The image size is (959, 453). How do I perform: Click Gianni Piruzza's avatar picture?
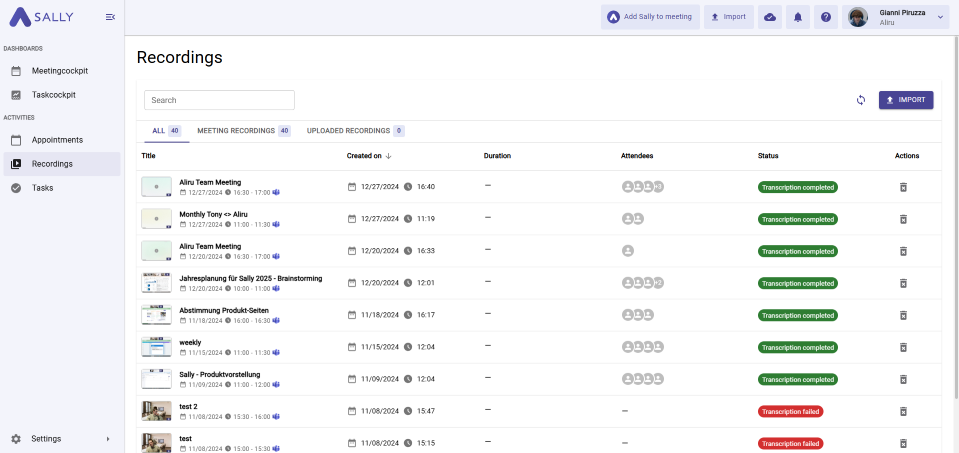point(858,17)
